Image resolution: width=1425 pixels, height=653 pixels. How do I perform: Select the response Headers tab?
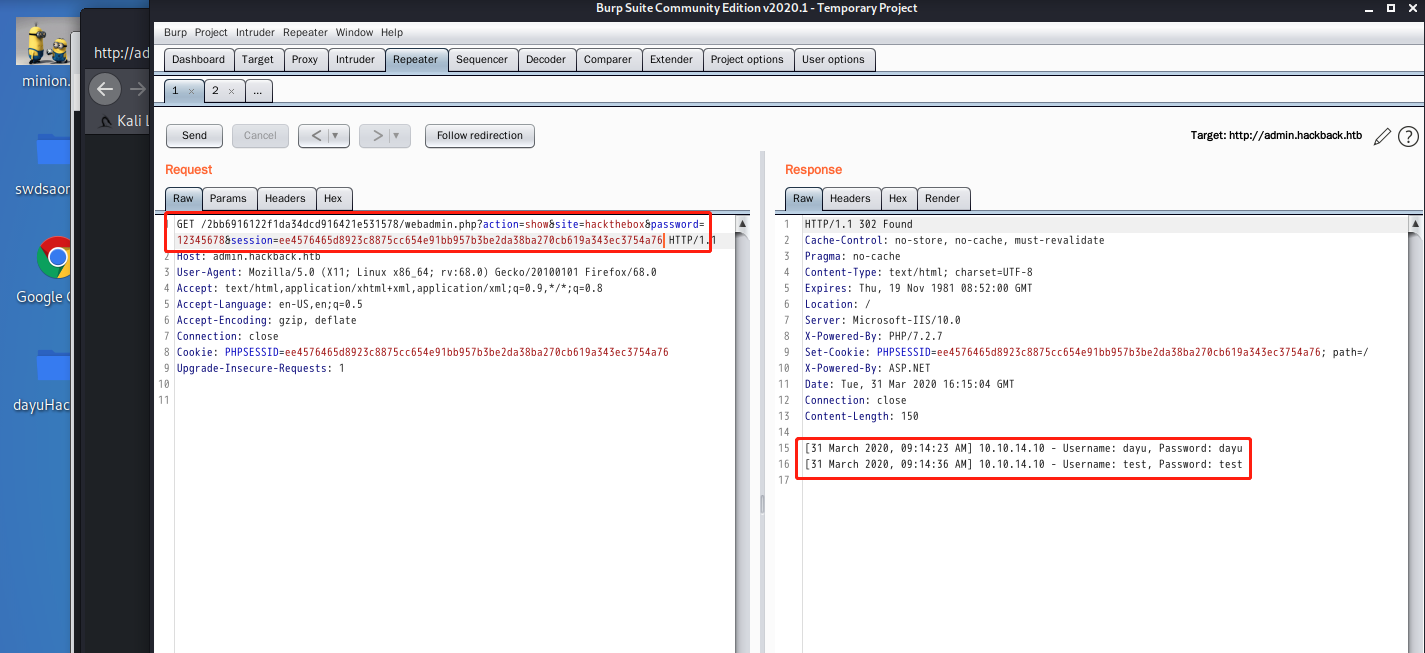tap(851, 199)
